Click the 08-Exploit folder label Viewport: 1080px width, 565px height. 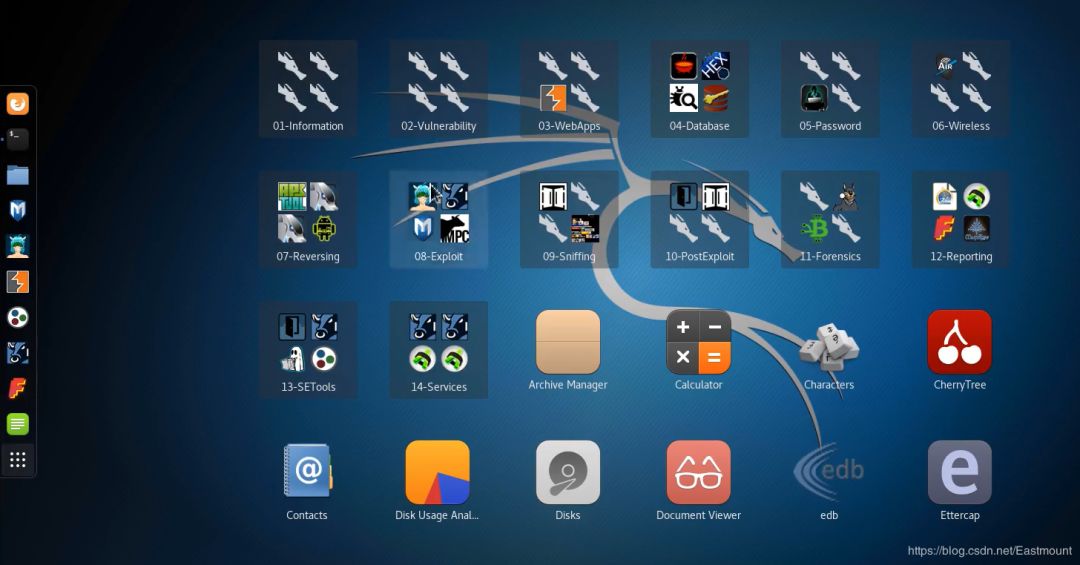pyautogui.click(x=439, y=256)
